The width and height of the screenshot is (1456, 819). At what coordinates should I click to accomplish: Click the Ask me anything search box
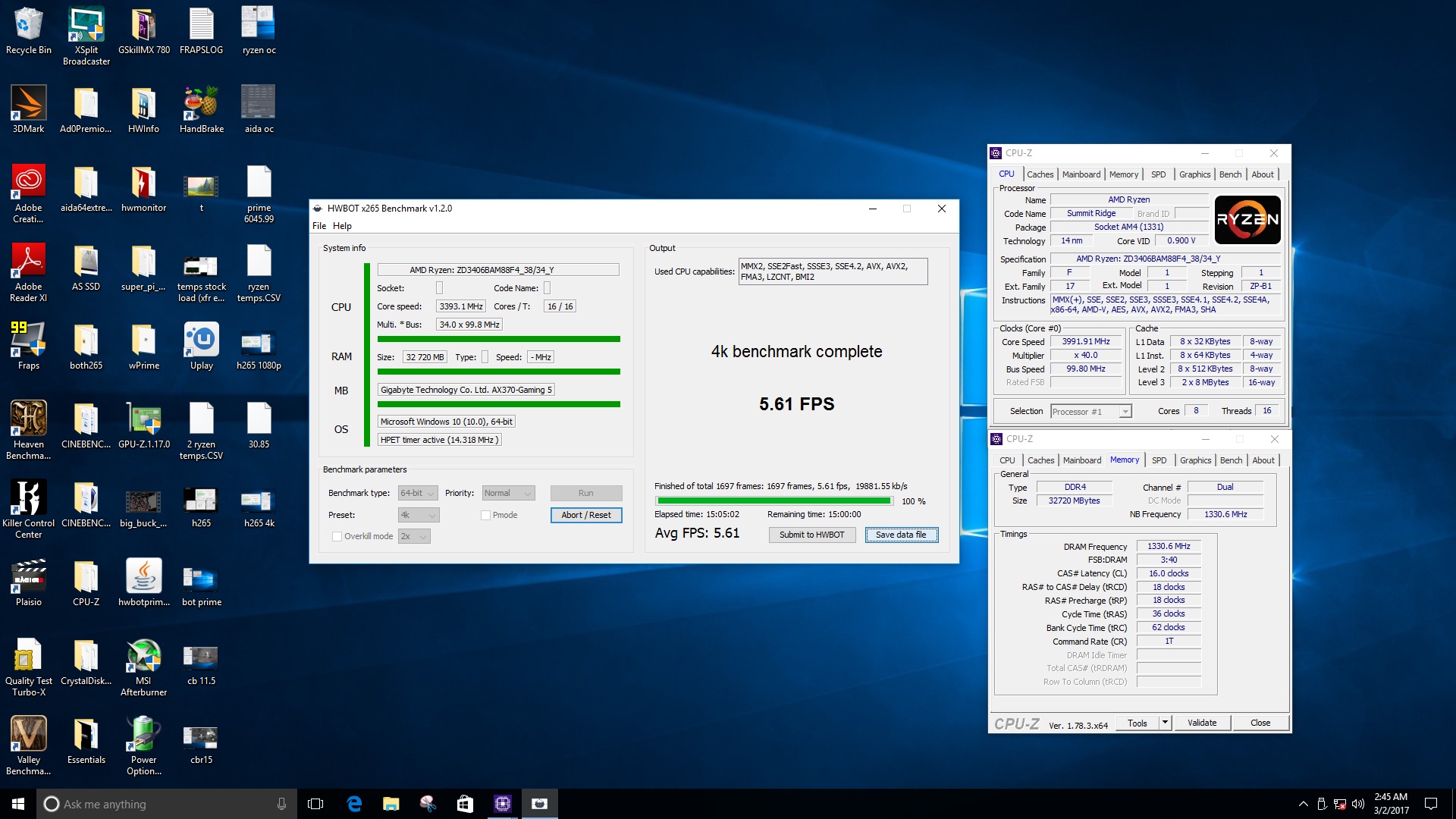(x=165, y=804)
